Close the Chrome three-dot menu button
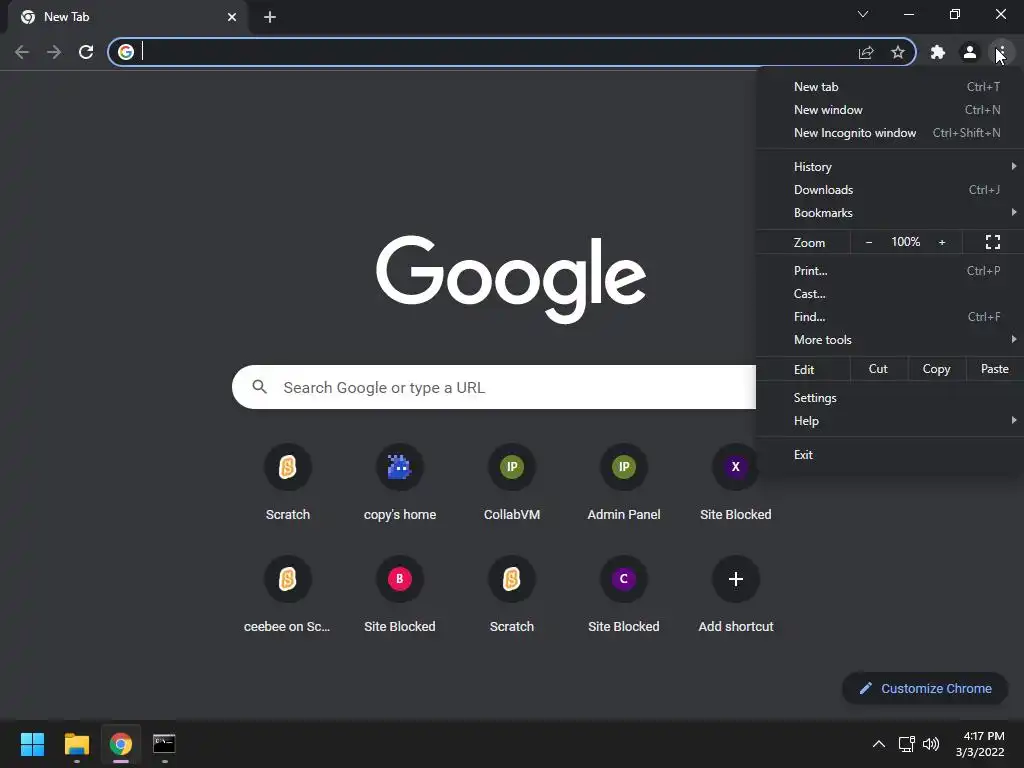The image size is (1024, 768). [x=1001, y=52]
